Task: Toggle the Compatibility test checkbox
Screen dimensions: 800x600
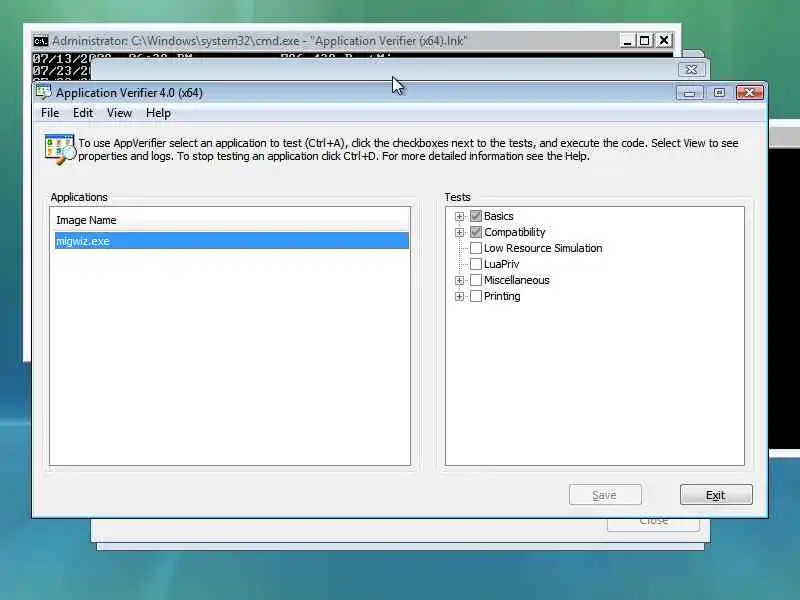Action: pos(476,232)
